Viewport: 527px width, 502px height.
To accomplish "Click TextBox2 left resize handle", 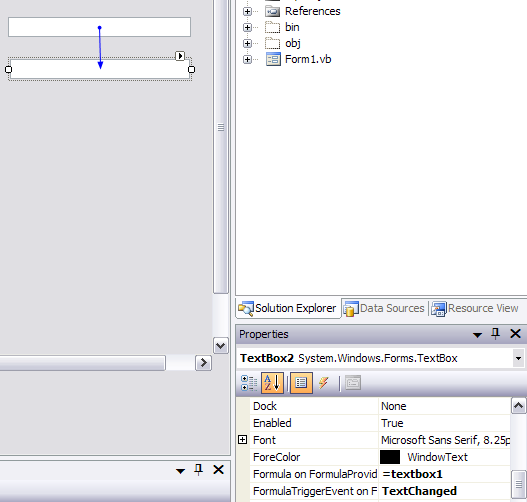I will 8,70.
